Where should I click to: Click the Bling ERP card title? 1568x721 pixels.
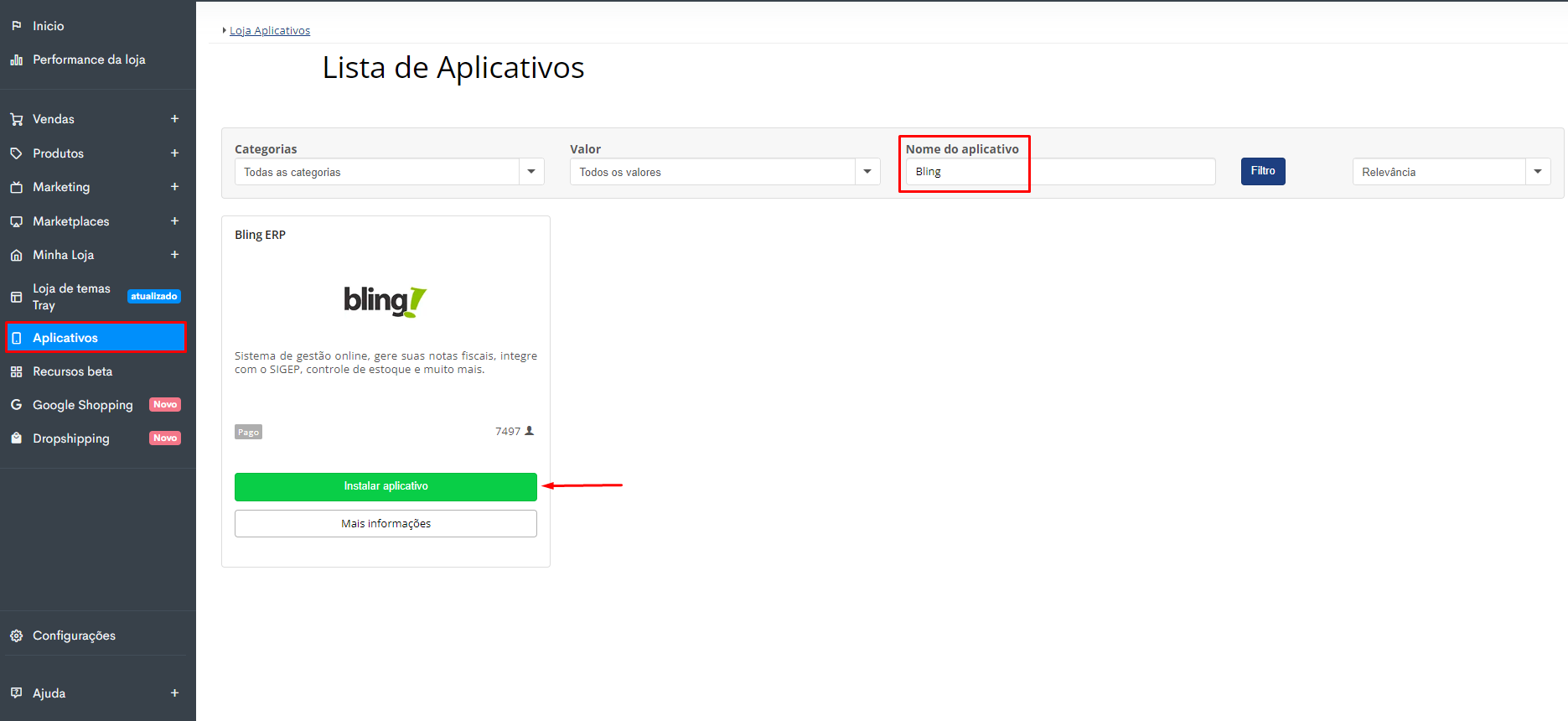point(260,235)
